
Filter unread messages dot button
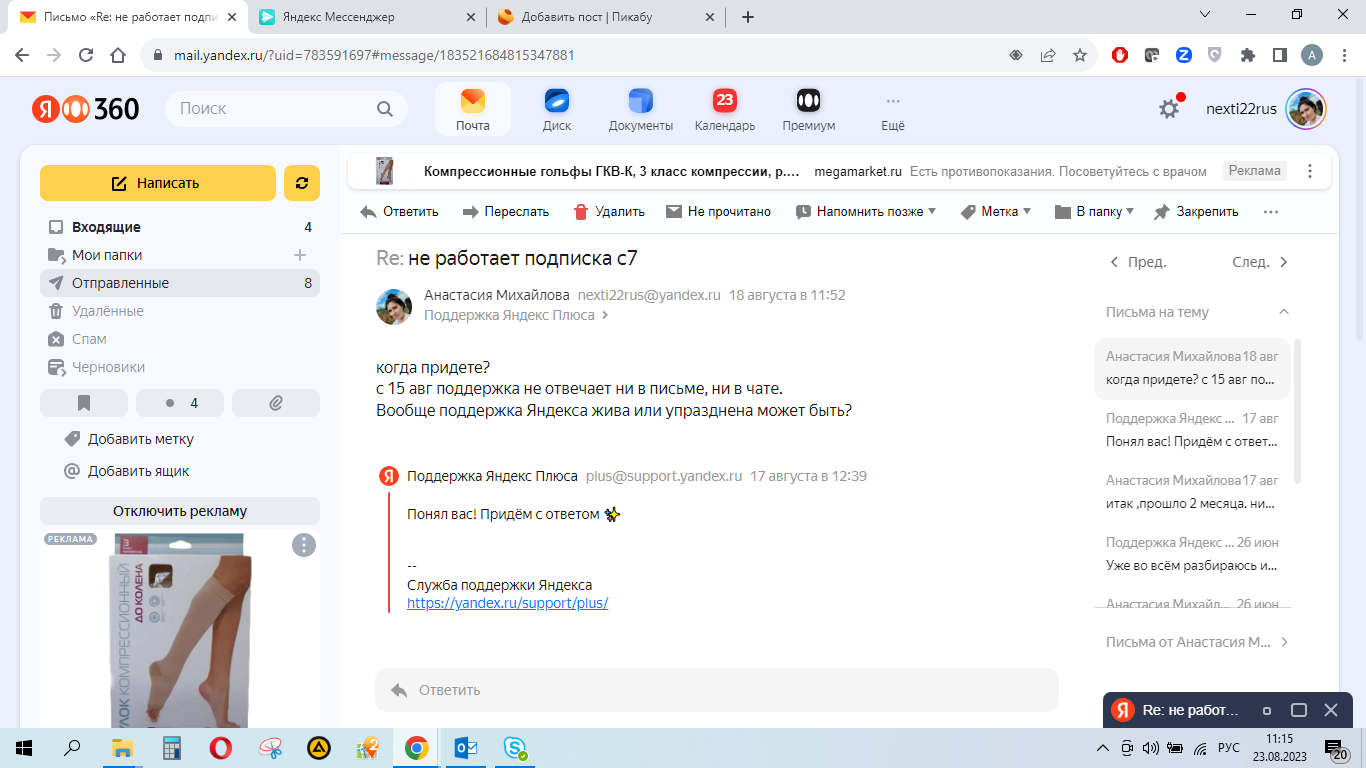coord(180,403)
